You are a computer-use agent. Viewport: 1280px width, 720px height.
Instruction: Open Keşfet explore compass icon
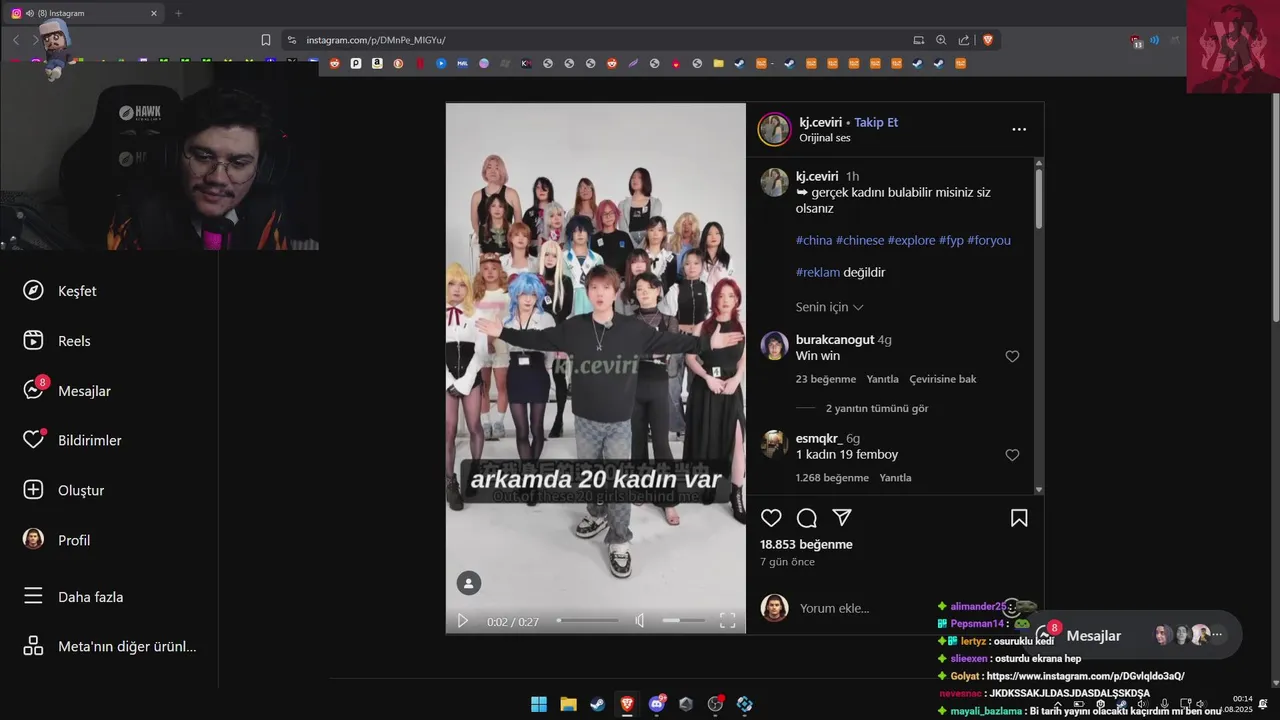click(x=33, y=290)
